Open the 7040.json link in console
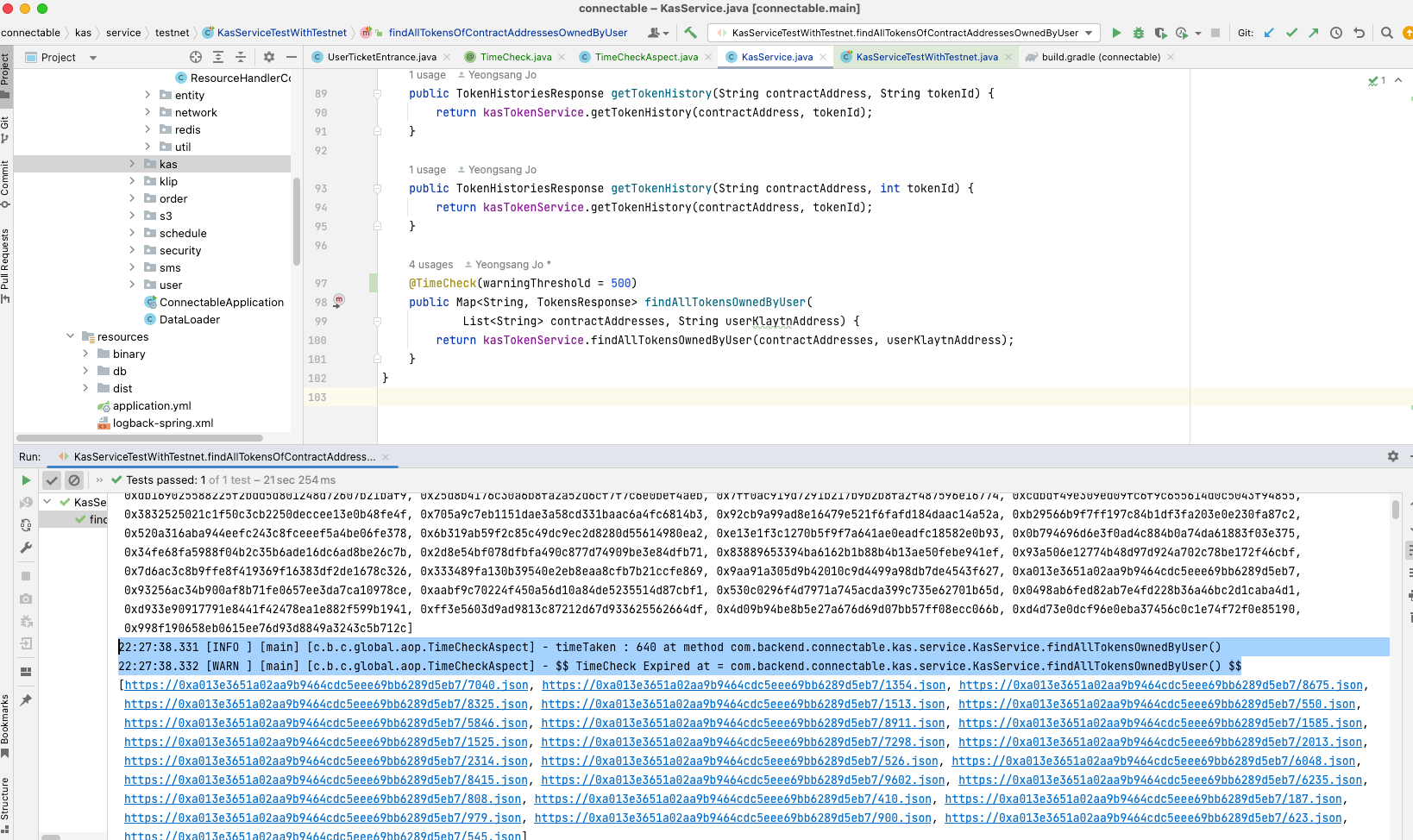The height and width of the screenshot is (840, 1413). pyautogui.click(x=326, y=685)
